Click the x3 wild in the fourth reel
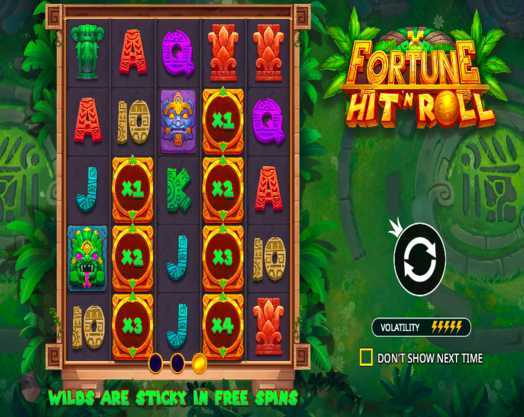 223,257
